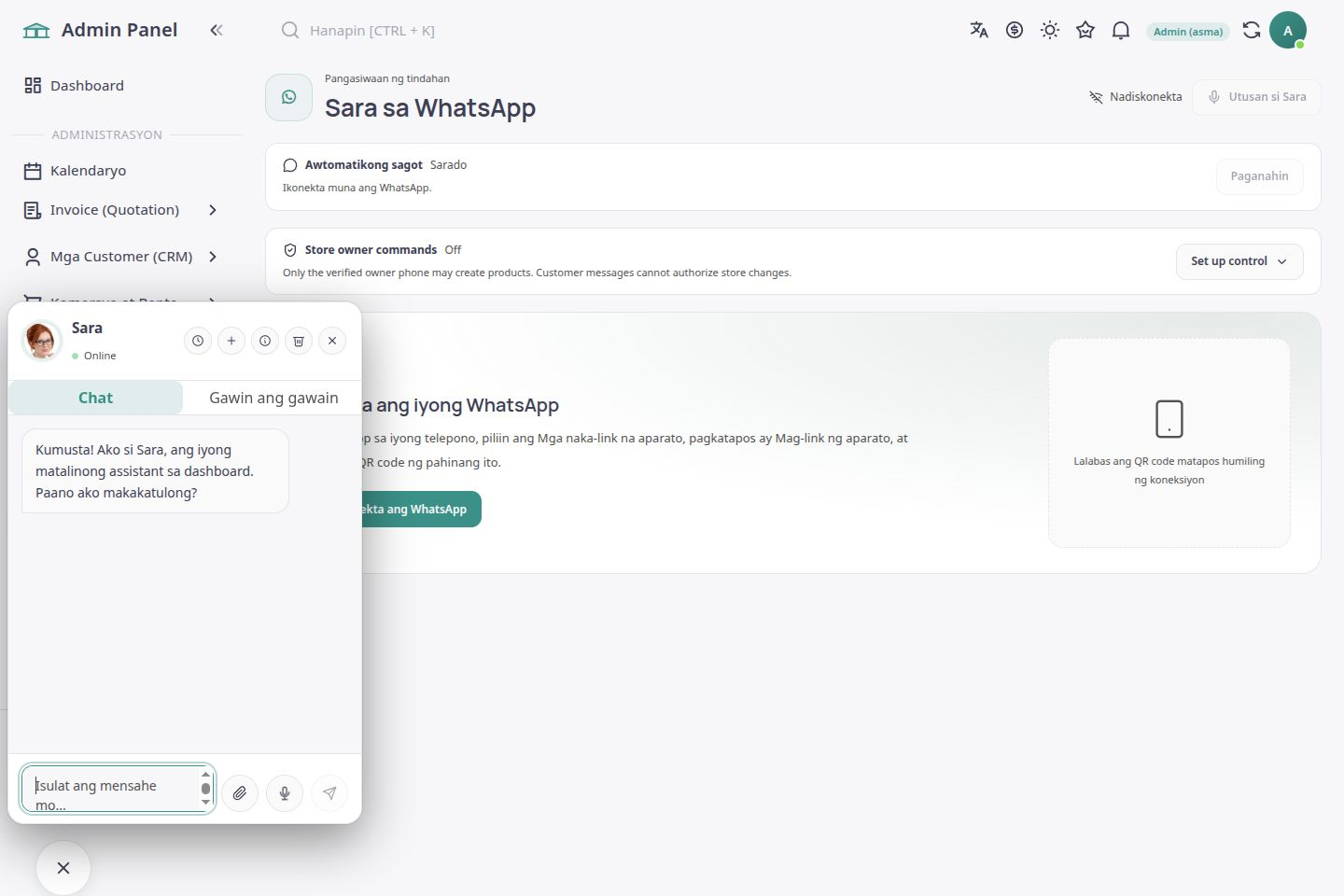Attach a file with paperclip icon
This screenshot has width=1344, height=896.
pyautogui.click(x=240, y=793)
